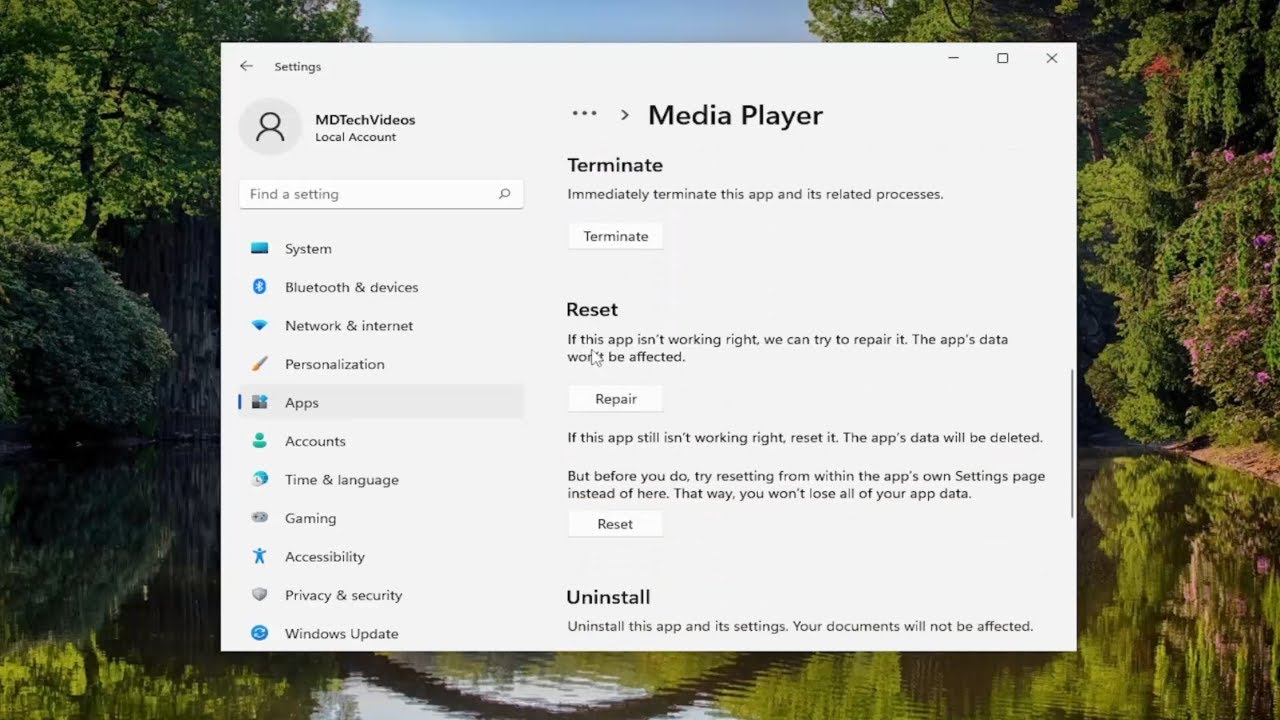Click the Gaming controller icon
This screenshot has width=1280, height=720.
click(x=260, y=518)
